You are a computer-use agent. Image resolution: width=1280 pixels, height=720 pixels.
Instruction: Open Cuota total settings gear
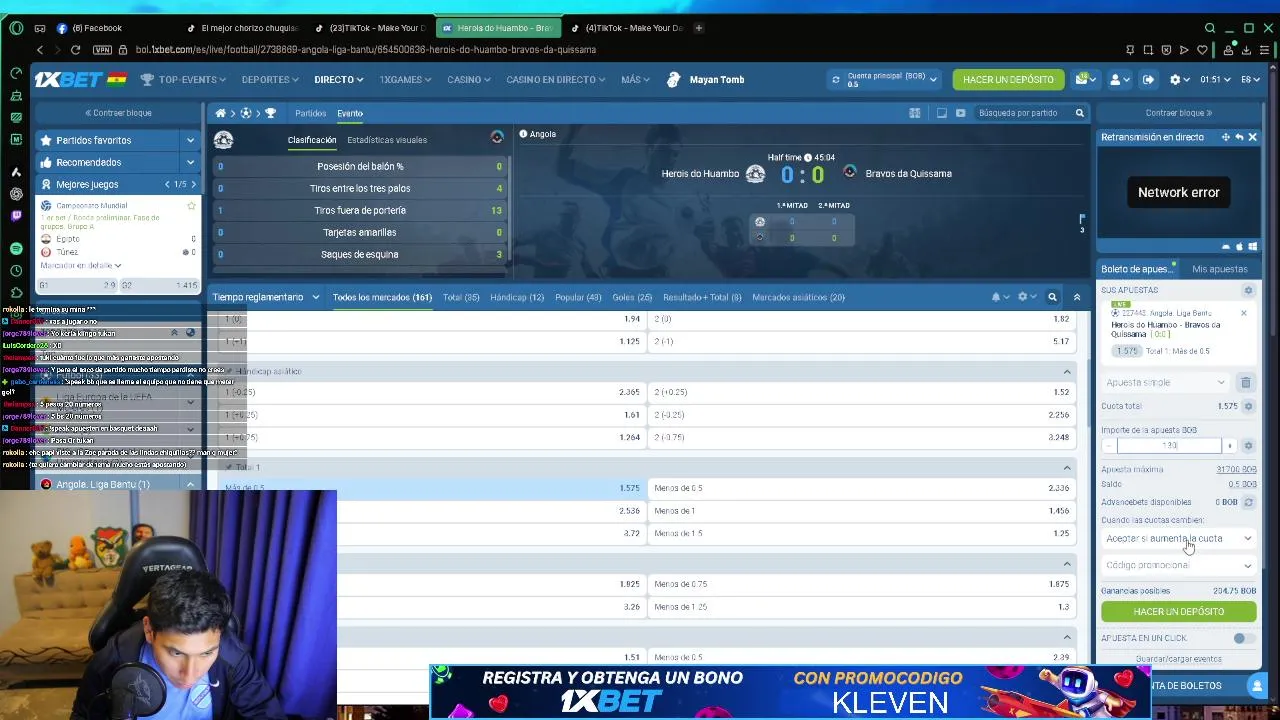pos(1248,406)
